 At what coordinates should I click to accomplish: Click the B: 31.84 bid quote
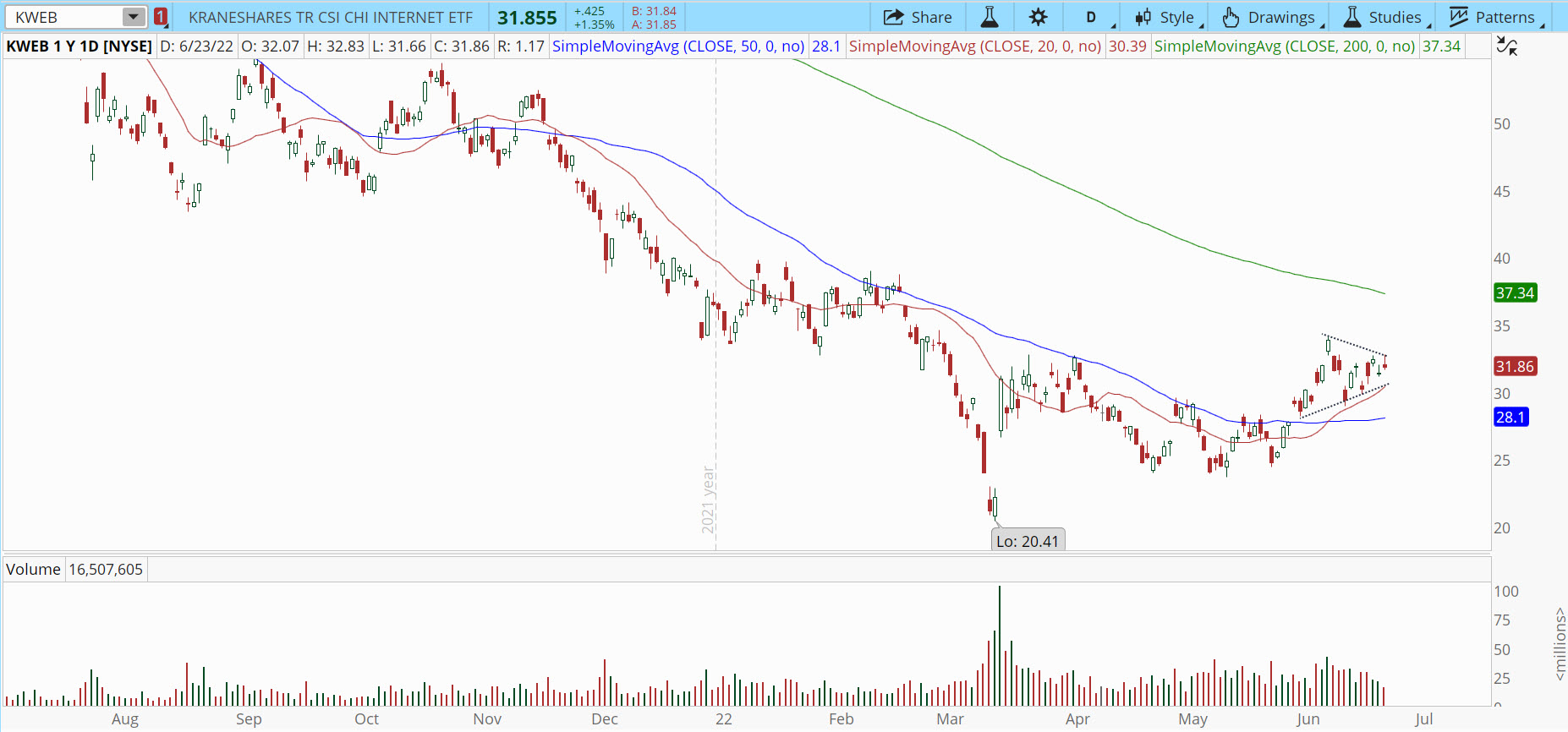click(654, 11)
